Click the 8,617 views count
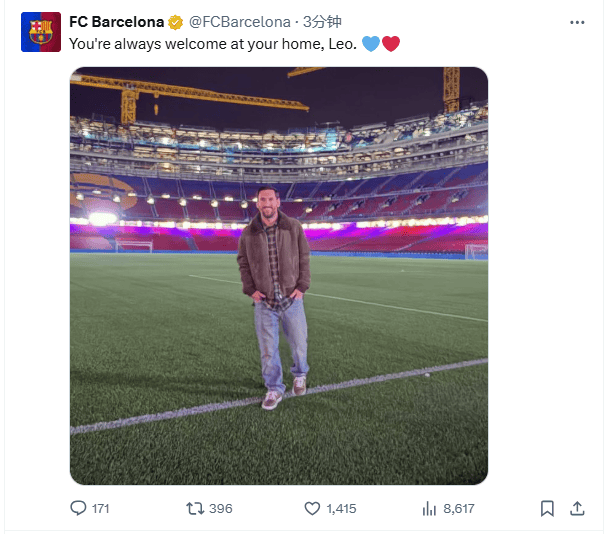The image size is (604, 534). click(459, 508)
